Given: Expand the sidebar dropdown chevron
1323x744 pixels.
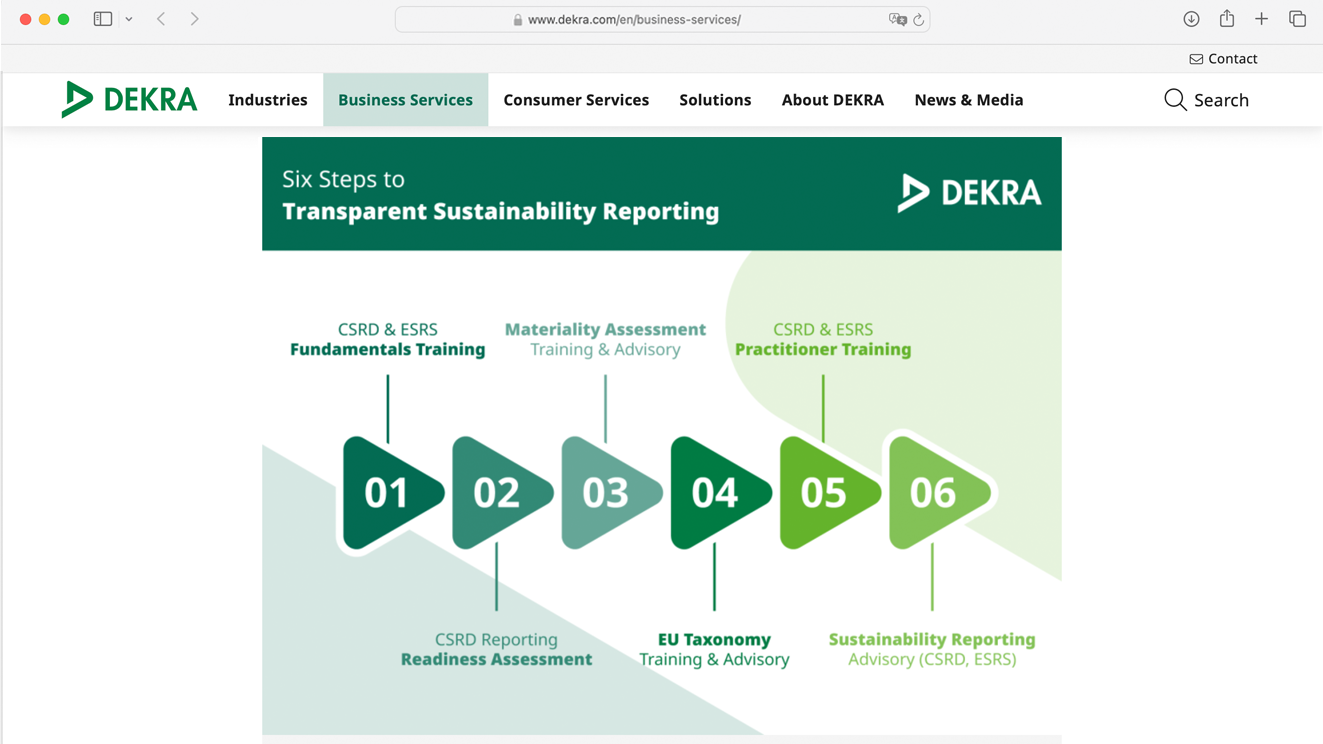Looking at the screenshot, I should pos(129,19).
